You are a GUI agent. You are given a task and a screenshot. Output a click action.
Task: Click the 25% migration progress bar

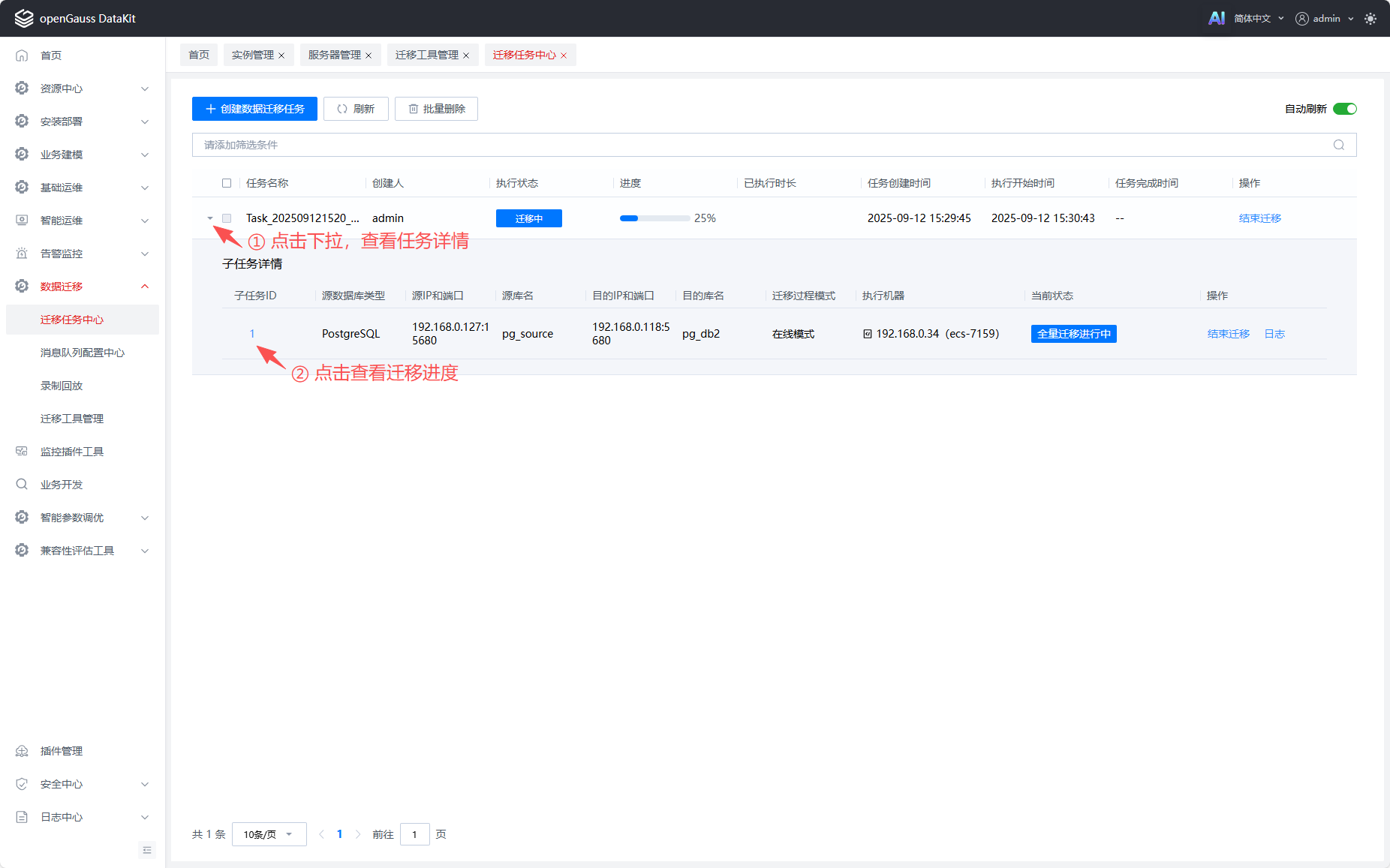click(x=654, y=218)
